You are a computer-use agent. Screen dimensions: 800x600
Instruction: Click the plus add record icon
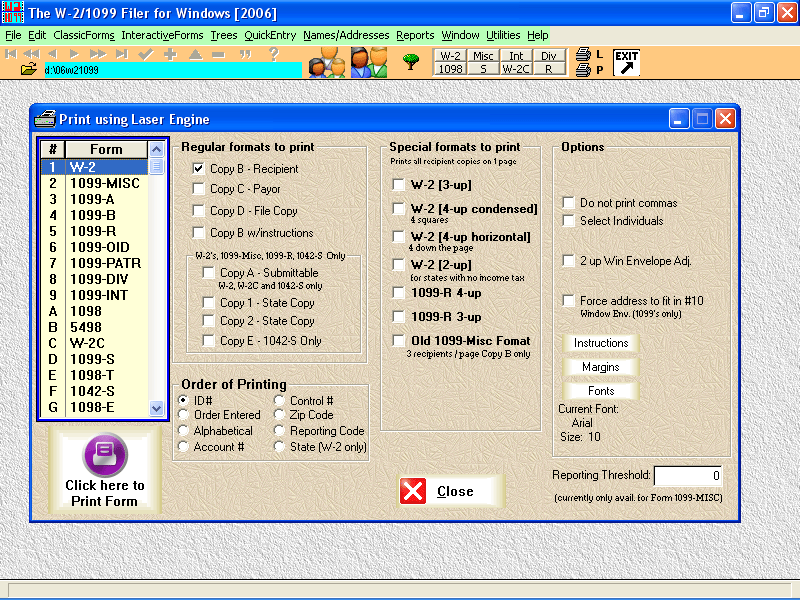click(170, 54)
